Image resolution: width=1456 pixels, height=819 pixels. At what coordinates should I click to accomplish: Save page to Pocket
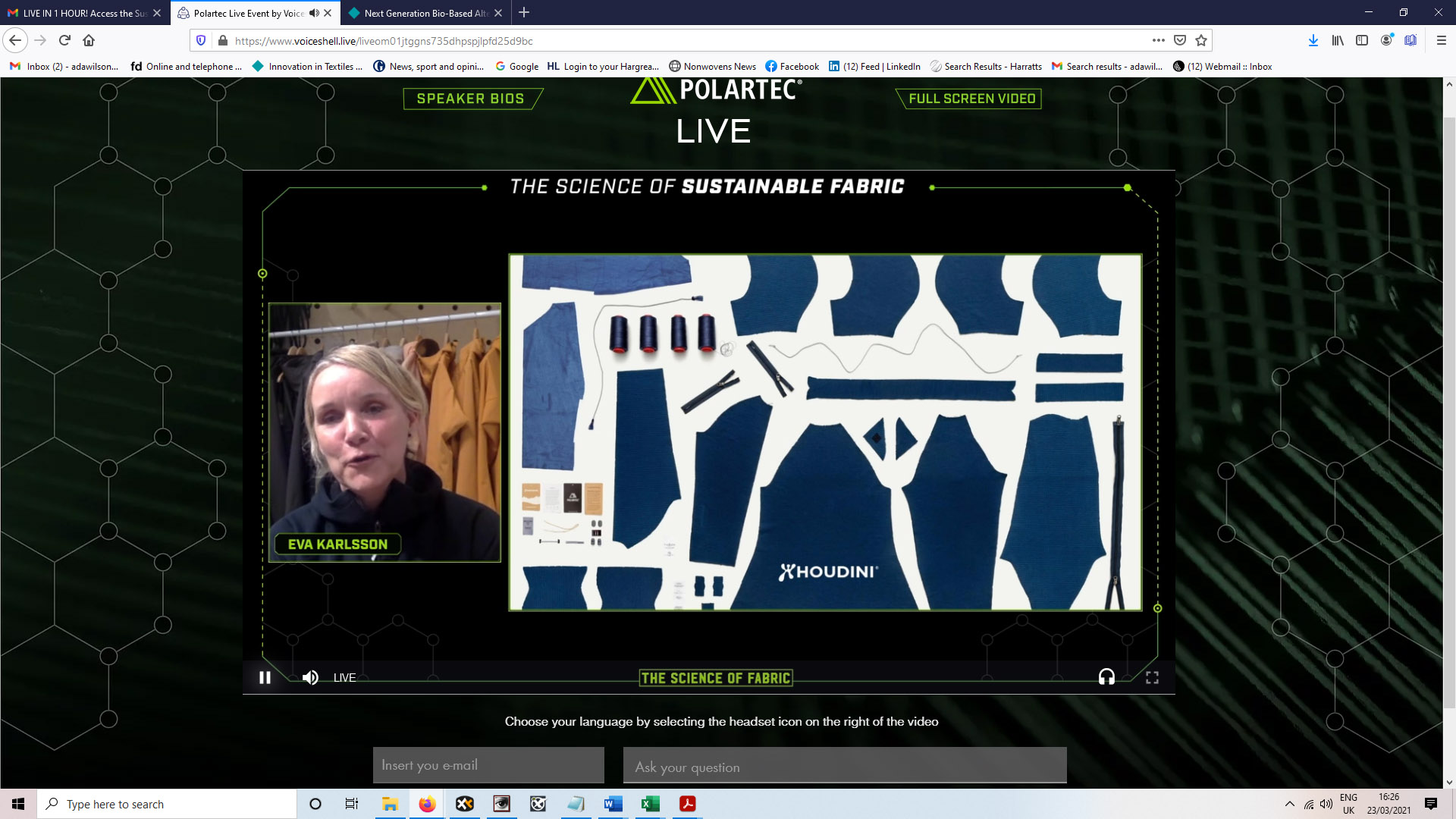(1180, 40)
